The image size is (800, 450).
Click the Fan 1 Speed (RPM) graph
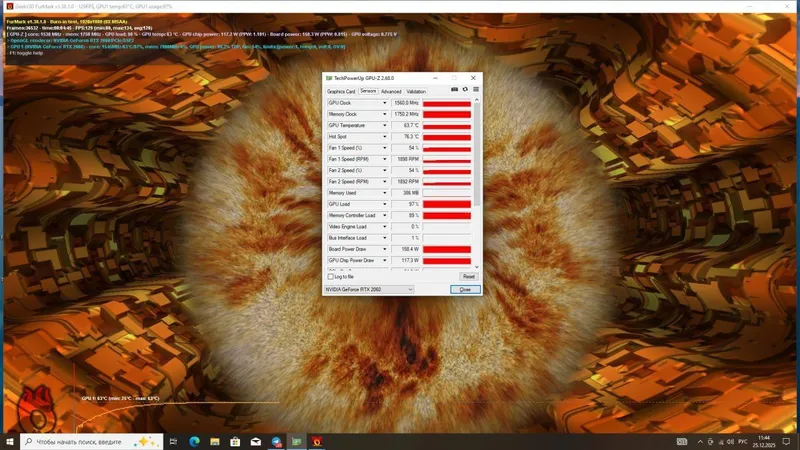(446, 159)
